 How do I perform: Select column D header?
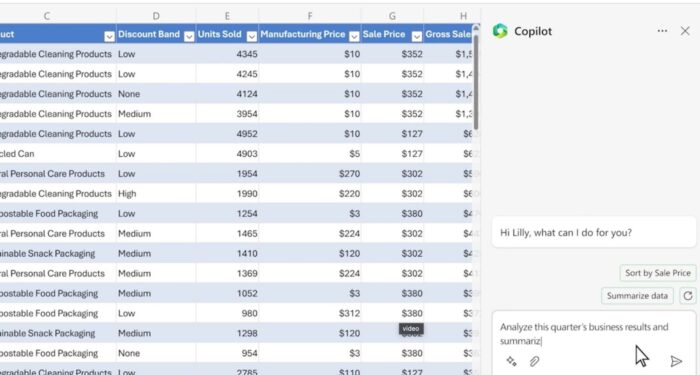pos(156,16)
